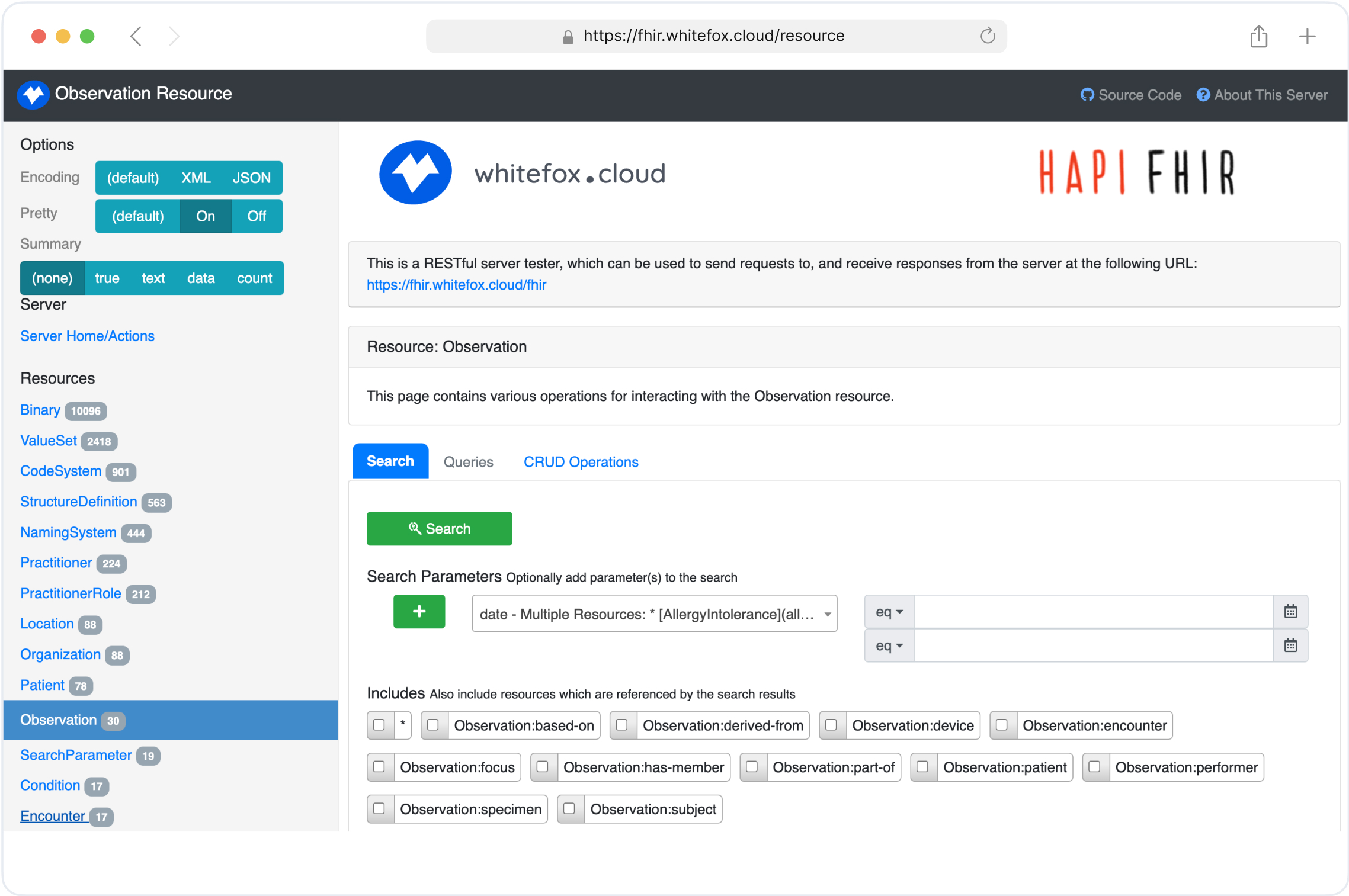Viewport: 1349px width, 896px height.
Task: Open Server Home/Actions link
Action: 87,336
